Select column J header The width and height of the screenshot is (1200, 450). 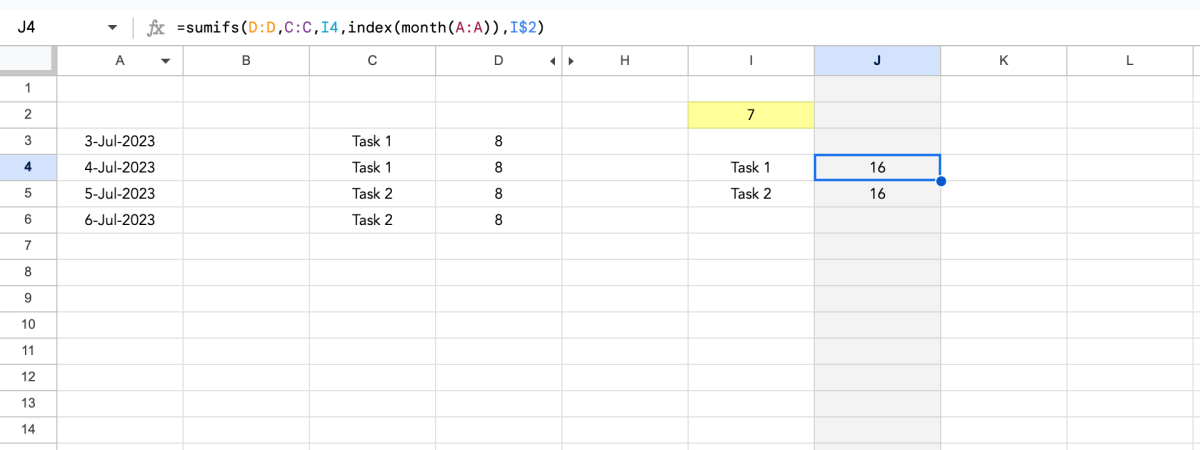point(877,61)
